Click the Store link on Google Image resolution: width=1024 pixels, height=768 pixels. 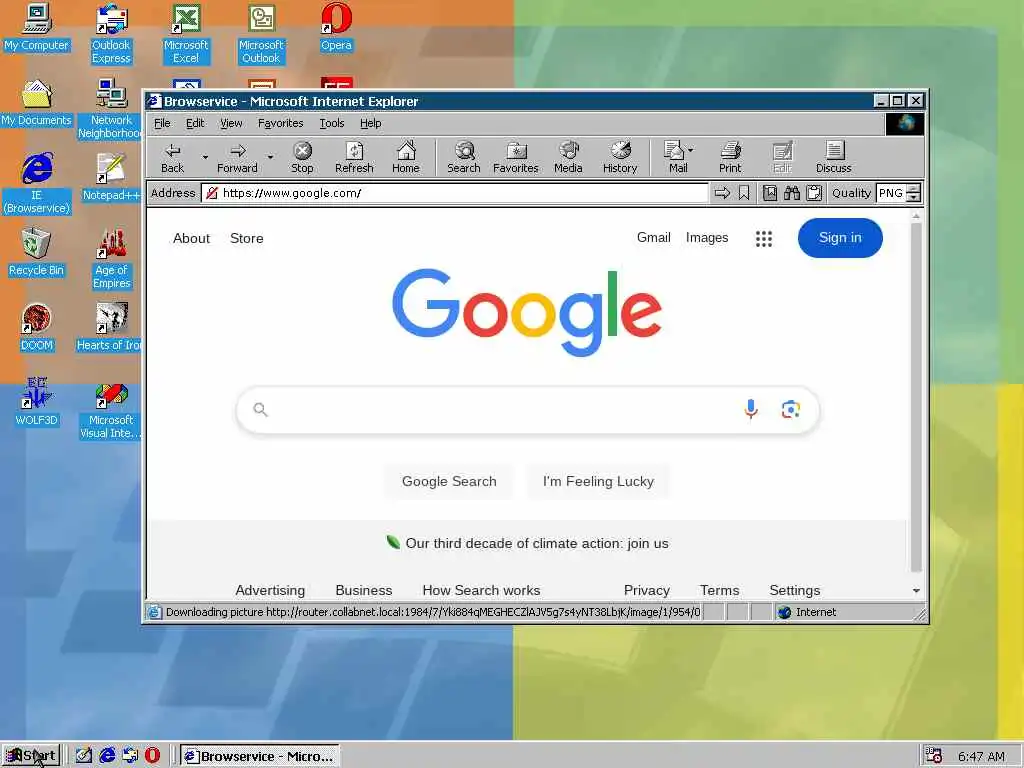247,238
